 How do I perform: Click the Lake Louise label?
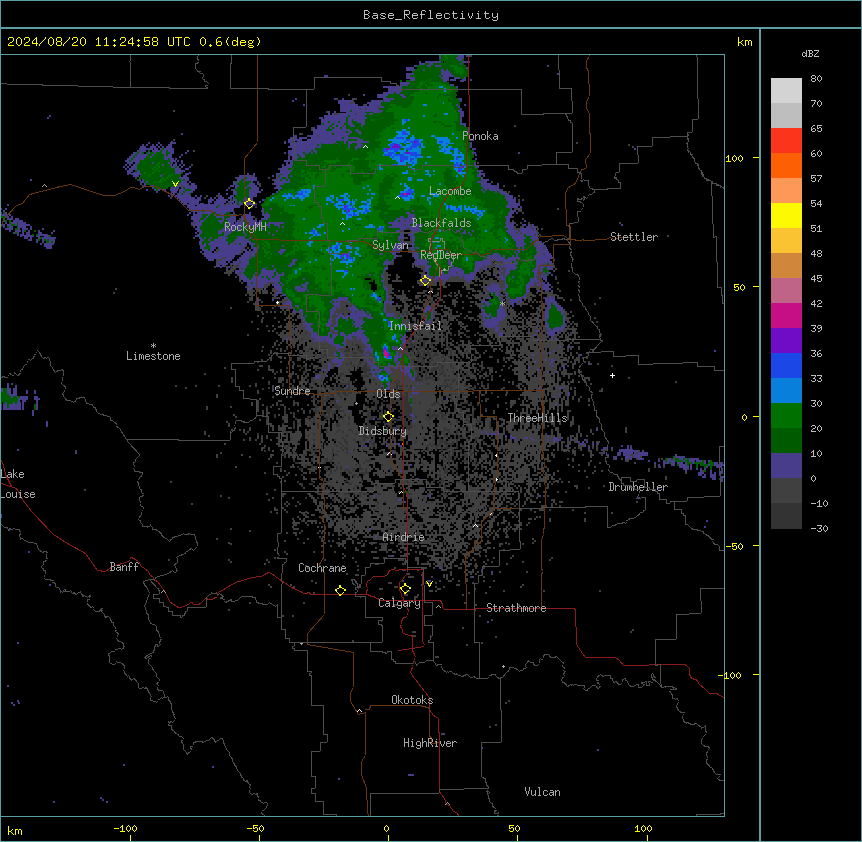(18, 484)
